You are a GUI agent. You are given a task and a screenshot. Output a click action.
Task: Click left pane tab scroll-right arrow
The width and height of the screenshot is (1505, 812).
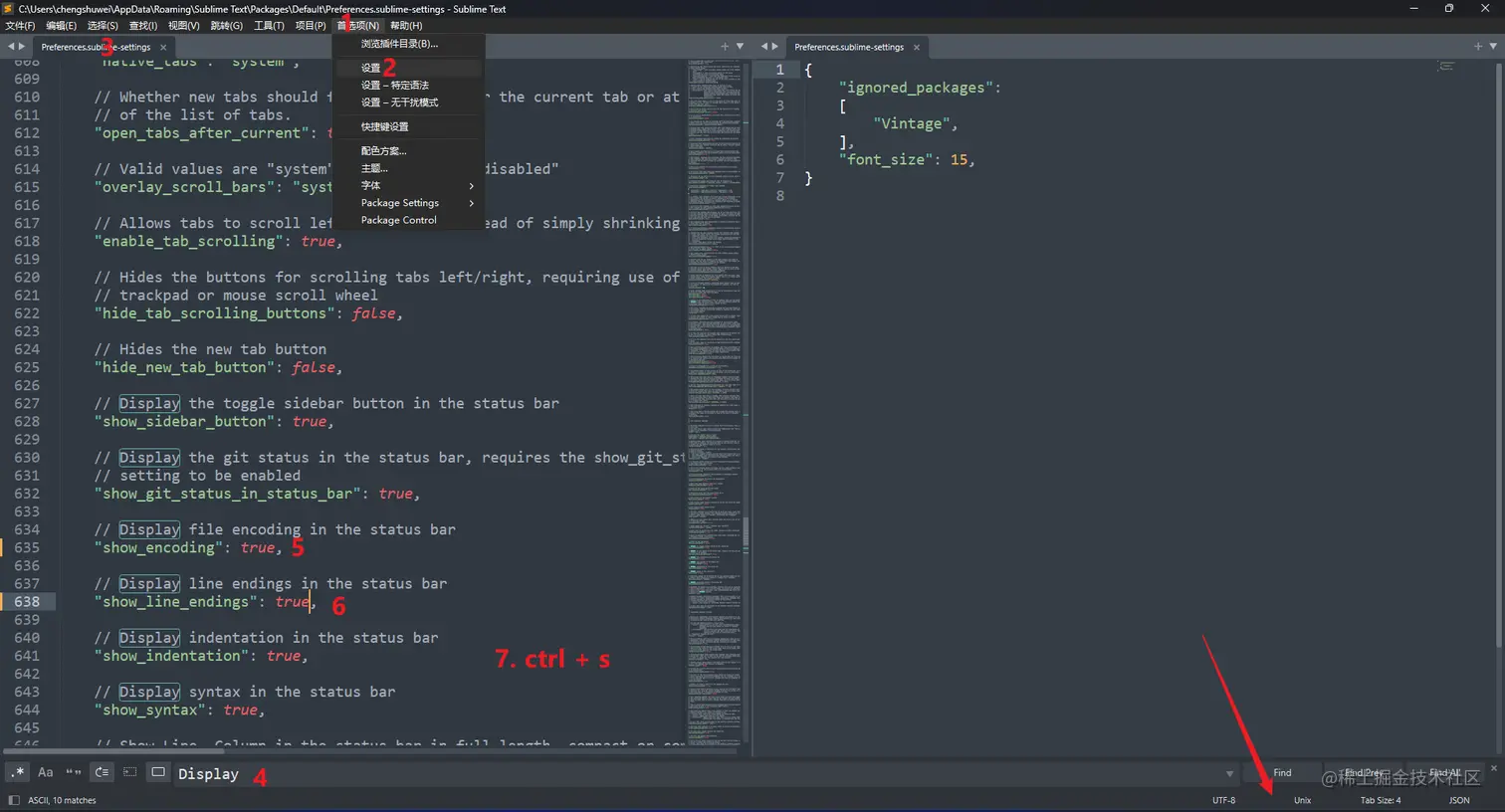[x=22, y=47]
